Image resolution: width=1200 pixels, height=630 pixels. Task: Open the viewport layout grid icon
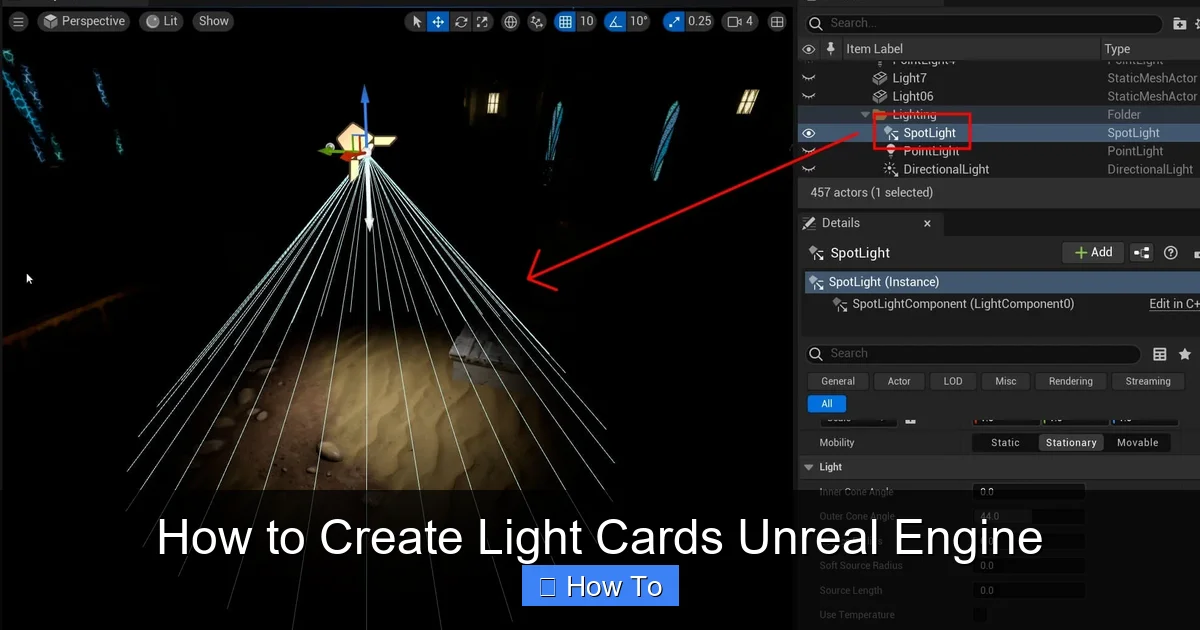(777, 21)
